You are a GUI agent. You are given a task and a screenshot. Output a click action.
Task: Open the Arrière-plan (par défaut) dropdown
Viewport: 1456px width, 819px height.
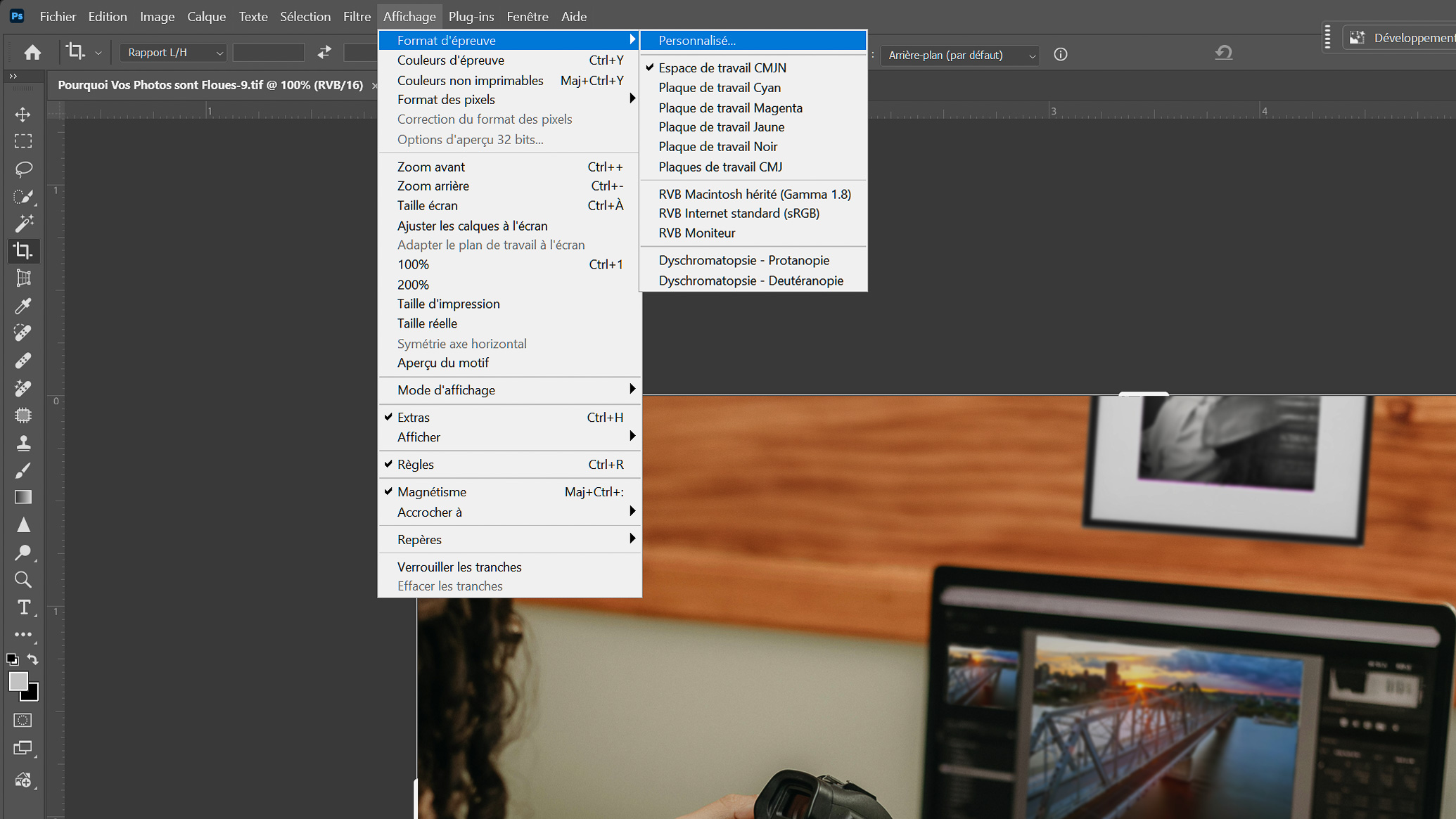pos(959,55)
